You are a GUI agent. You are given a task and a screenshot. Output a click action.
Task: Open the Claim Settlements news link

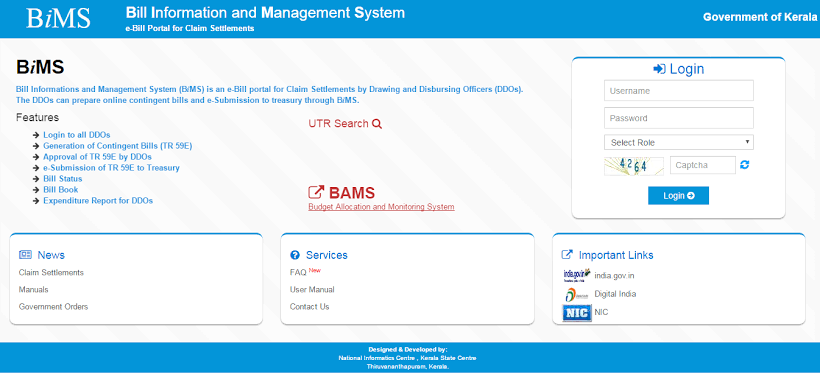pos(51,273)
